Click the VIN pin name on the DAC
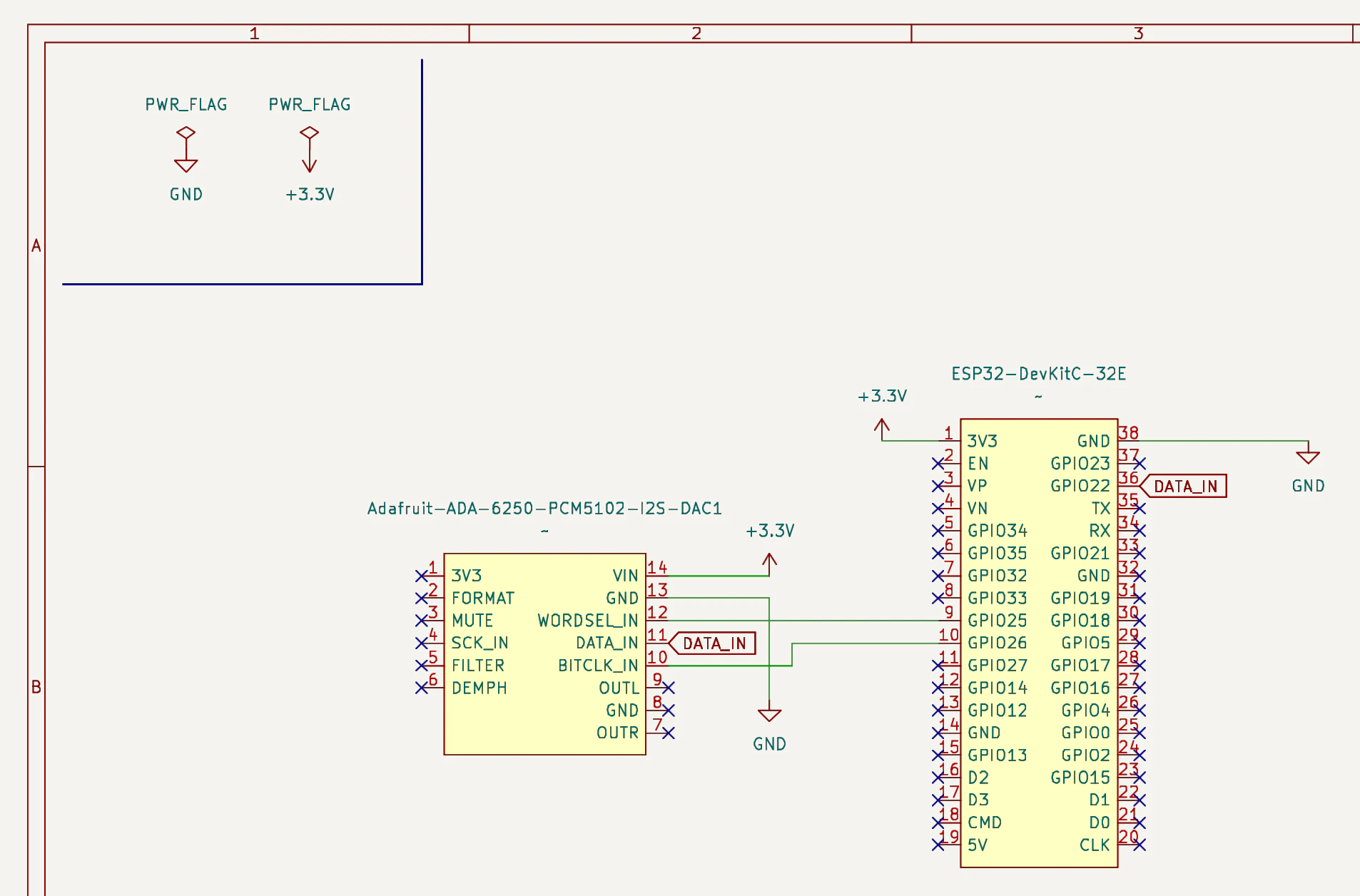This screenshot has height=896, width=1360. [x=625, y=576]
